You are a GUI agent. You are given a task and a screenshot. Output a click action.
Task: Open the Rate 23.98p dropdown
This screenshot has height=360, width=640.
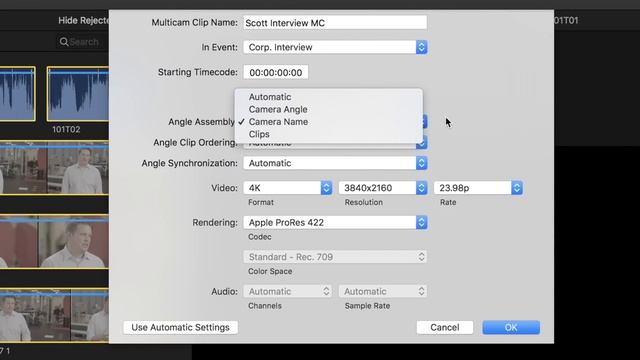pyautogui.click(x=478, y=188)
